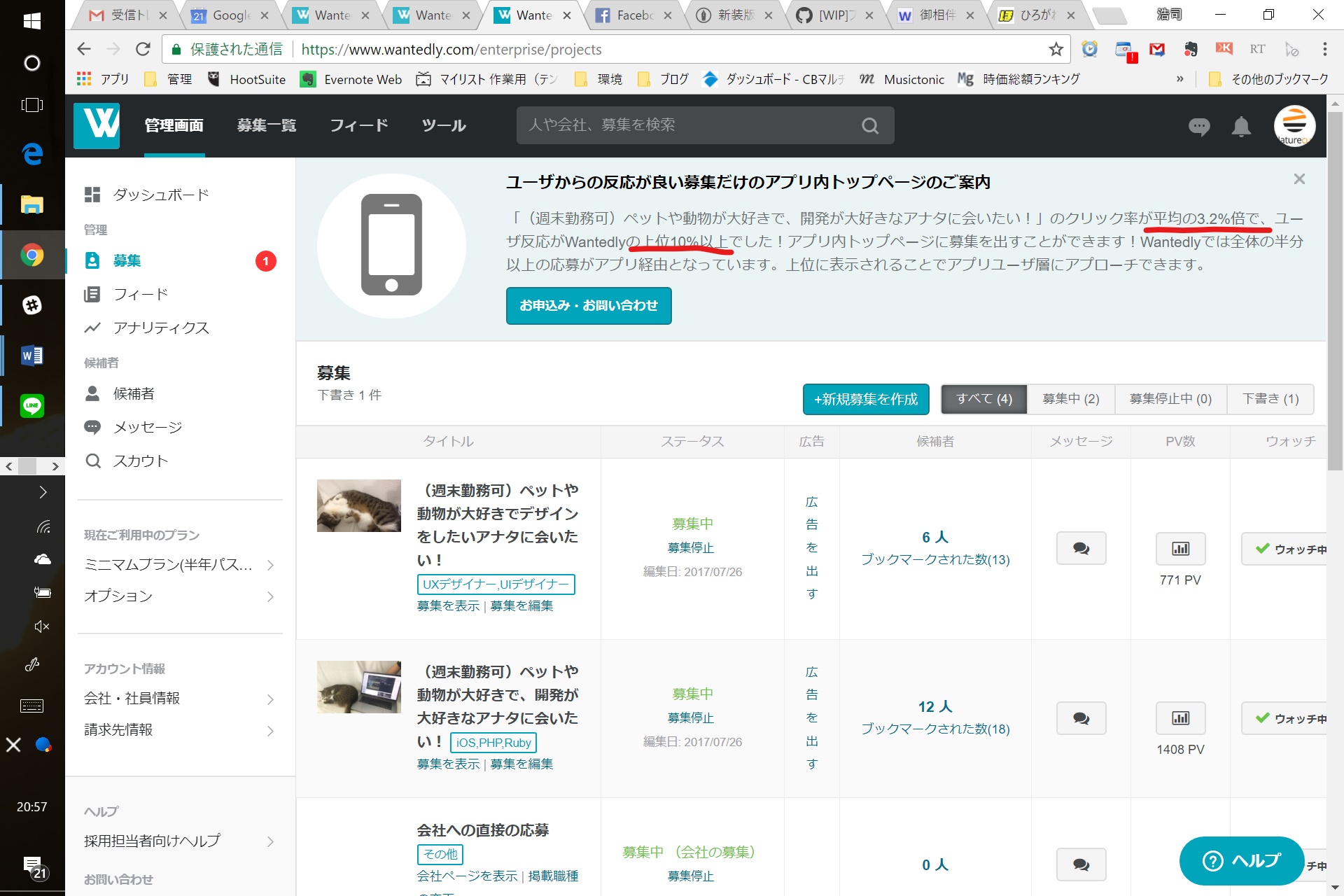This screenshot has width=1344, height=896.
Task: Open the dashboard from the sidebar
Action: click(160, 195)
